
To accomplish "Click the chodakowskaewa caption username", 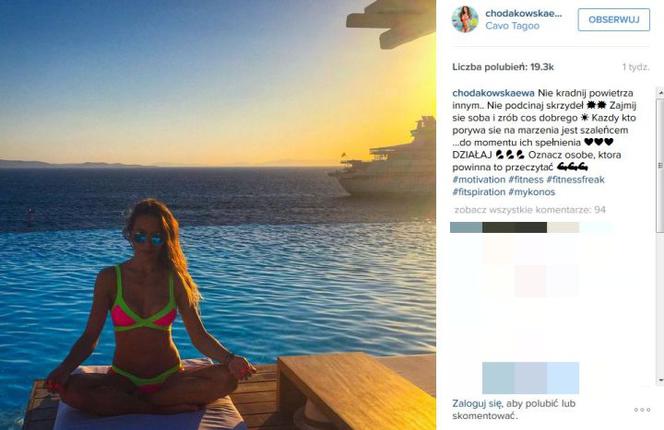I will coord(493,93).
